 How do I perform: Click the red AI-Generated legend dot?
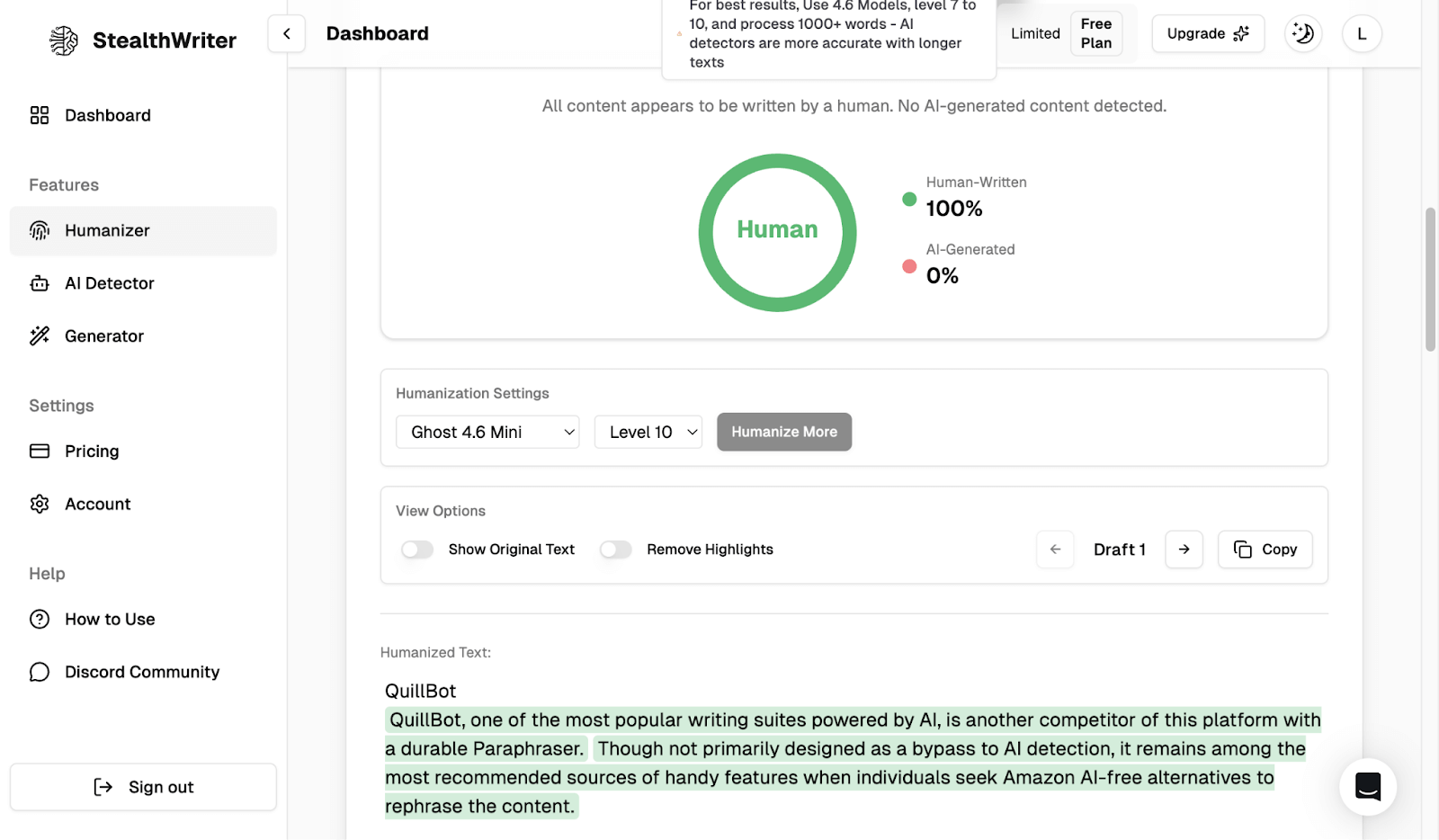pyautogui.click(x=909, y=266)
